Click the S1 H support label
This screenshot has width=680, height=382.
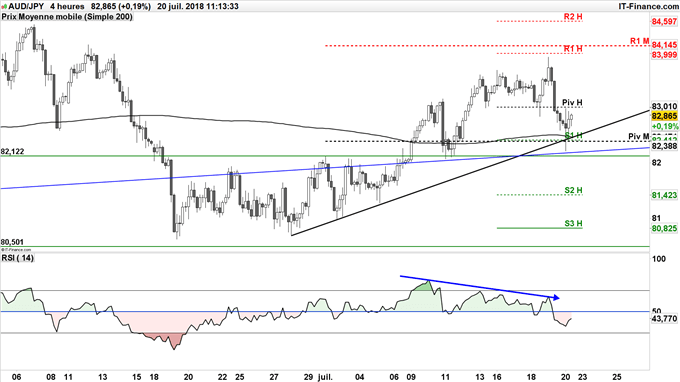(573, 135)
